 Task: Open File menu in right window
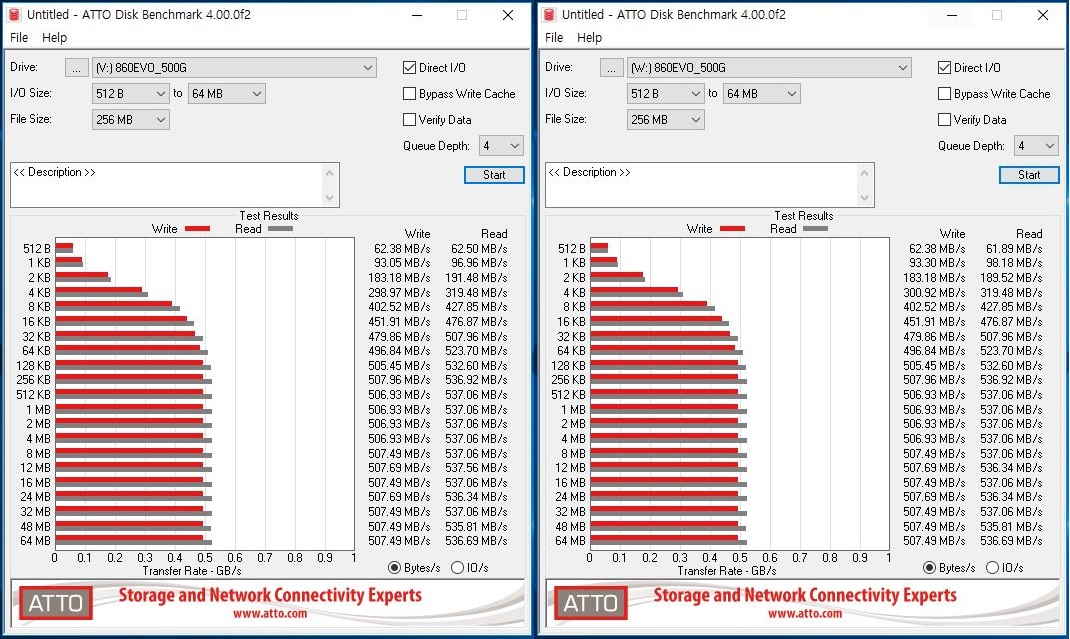[554, 38]
